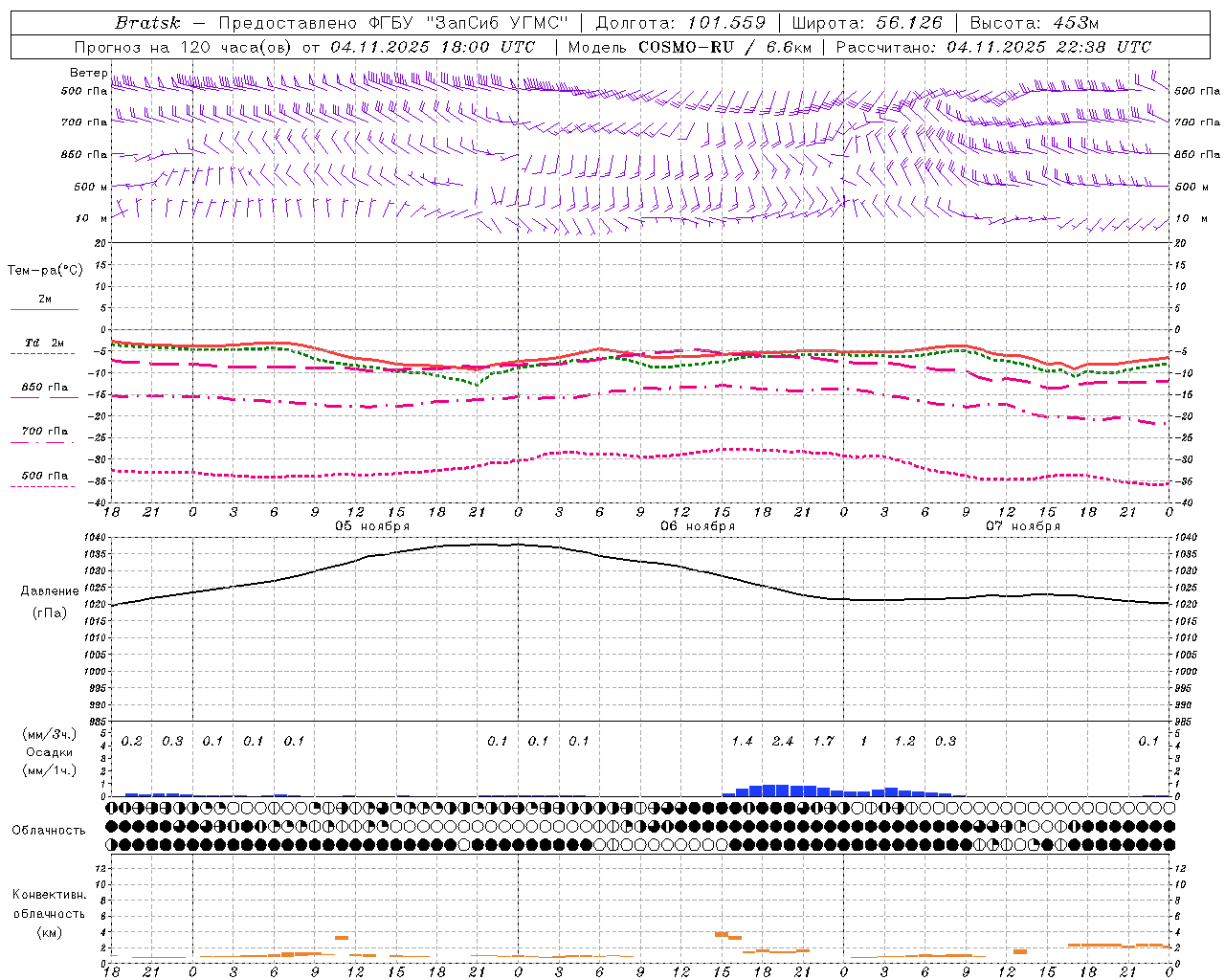
Task: Click the Td 2м dew point legend entry
Action: pyautogui.click(x=45, y=343)
